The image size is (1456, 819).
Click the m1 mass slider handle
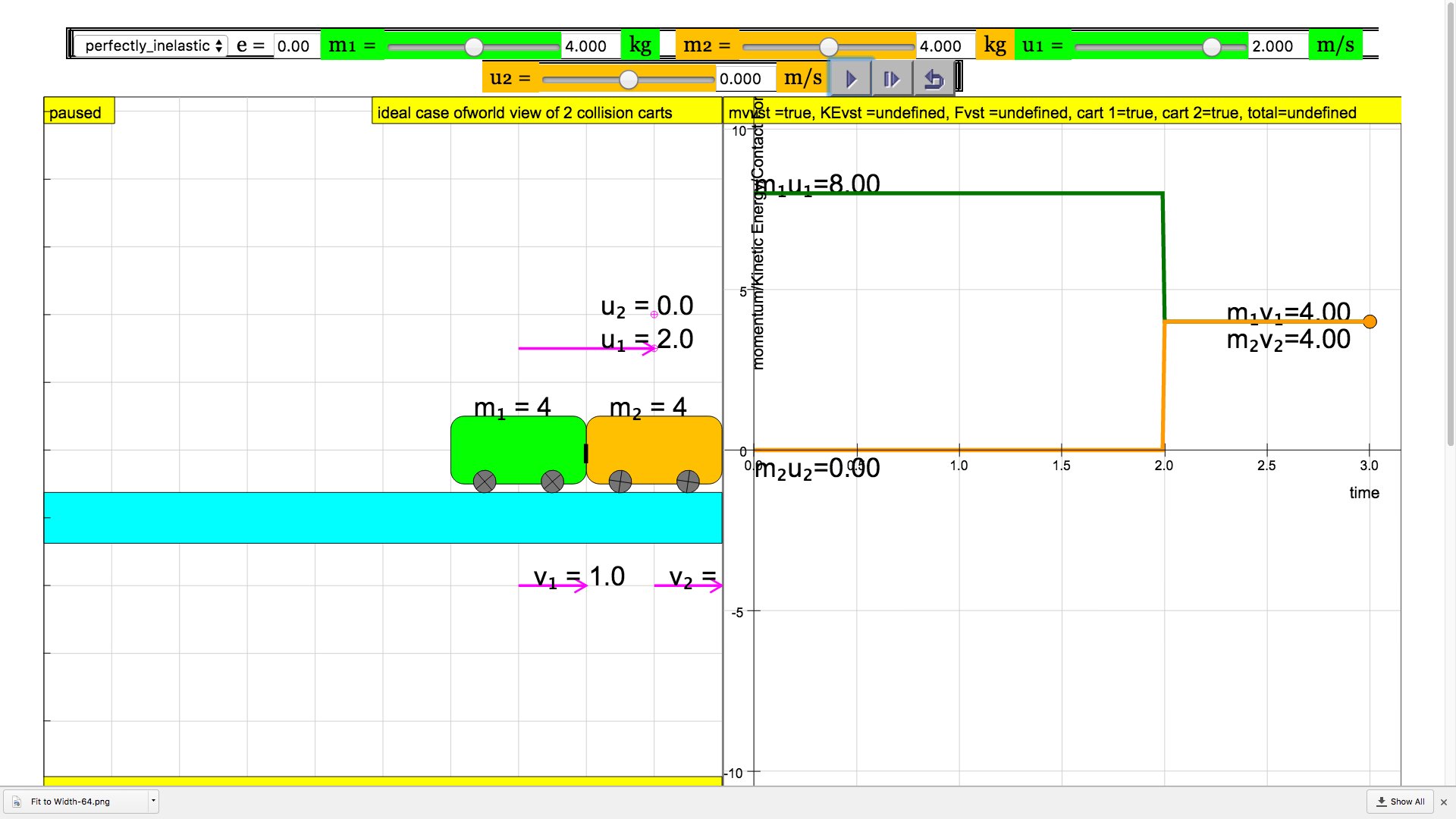[474, 47]
